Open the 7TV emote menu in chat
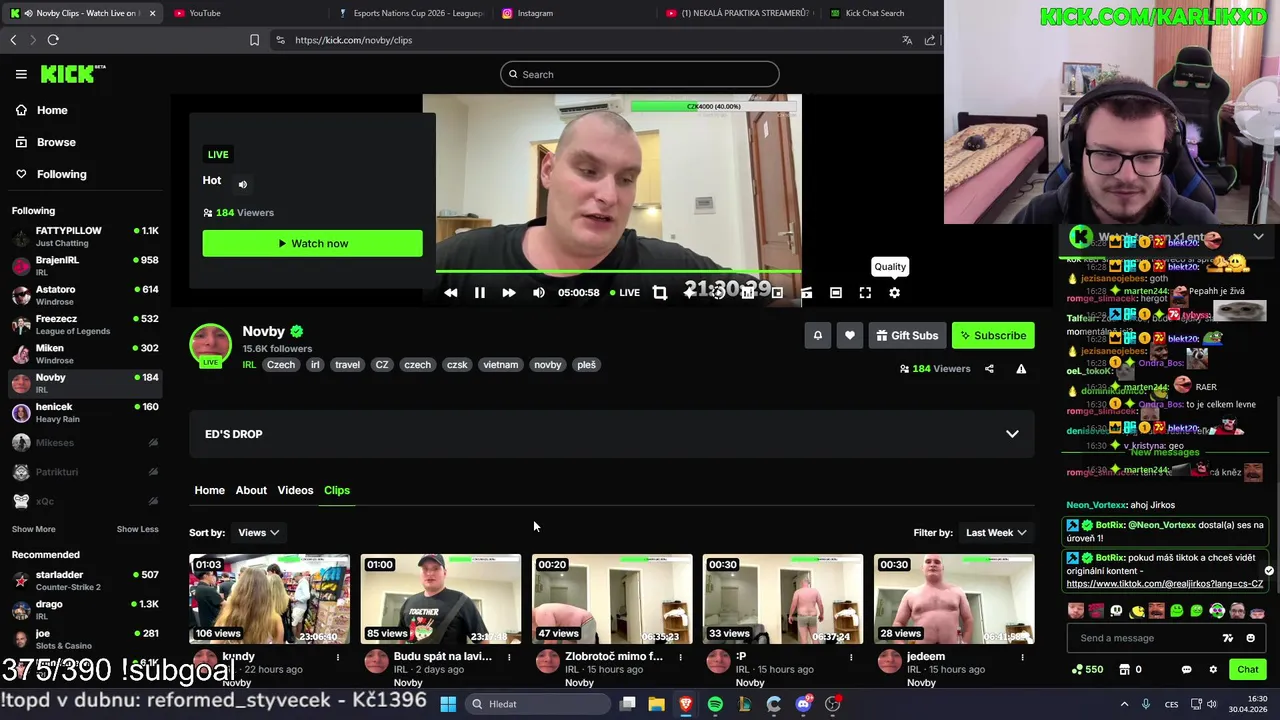The height and width of the screenshot is (720, 1280). pos(1228,638)
